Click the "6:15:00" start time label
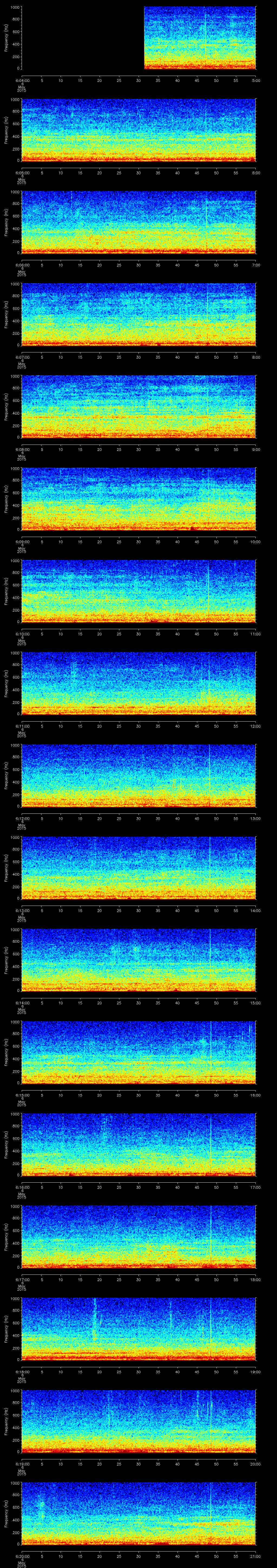Viewport: 277px width, 1568px height. click(22, 1095)
